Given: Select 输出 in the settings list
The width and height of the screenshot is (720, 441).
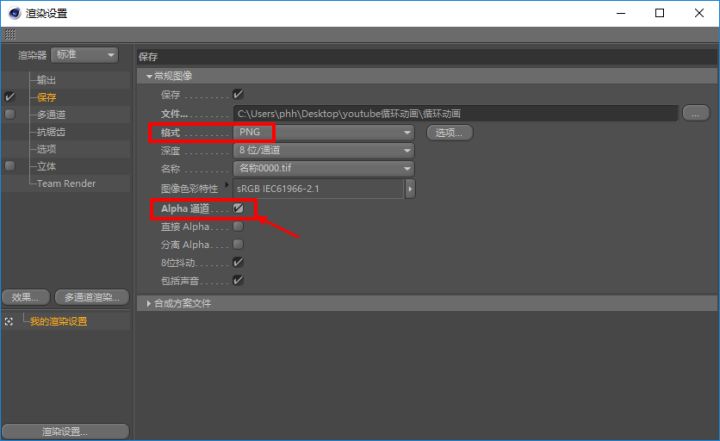Looking at the screenshot, I should coord(47,80).
